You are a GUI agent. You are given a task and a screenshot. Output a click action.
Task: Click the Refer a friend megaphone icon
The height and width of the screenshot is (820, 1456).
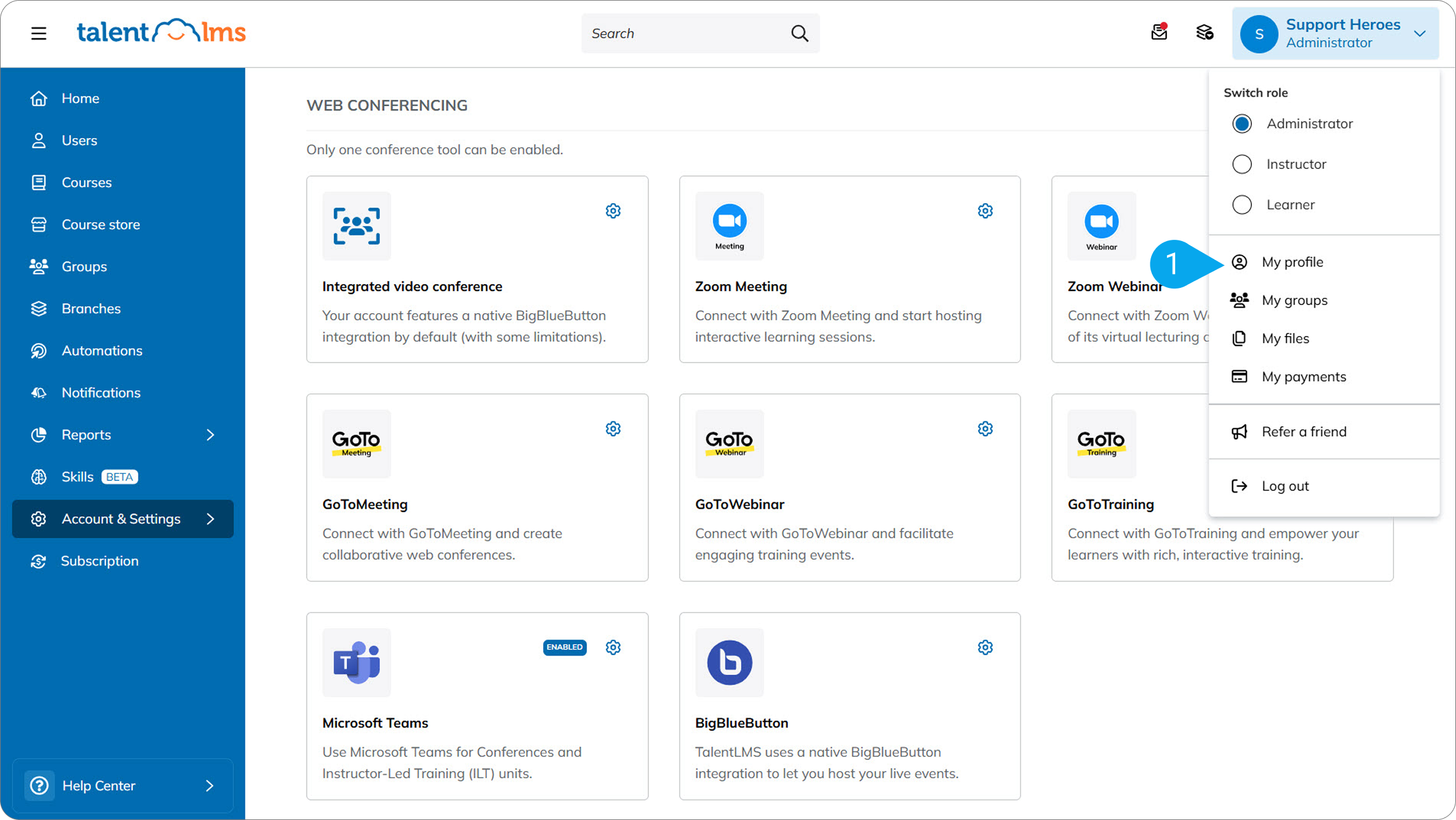[1239, 432]
